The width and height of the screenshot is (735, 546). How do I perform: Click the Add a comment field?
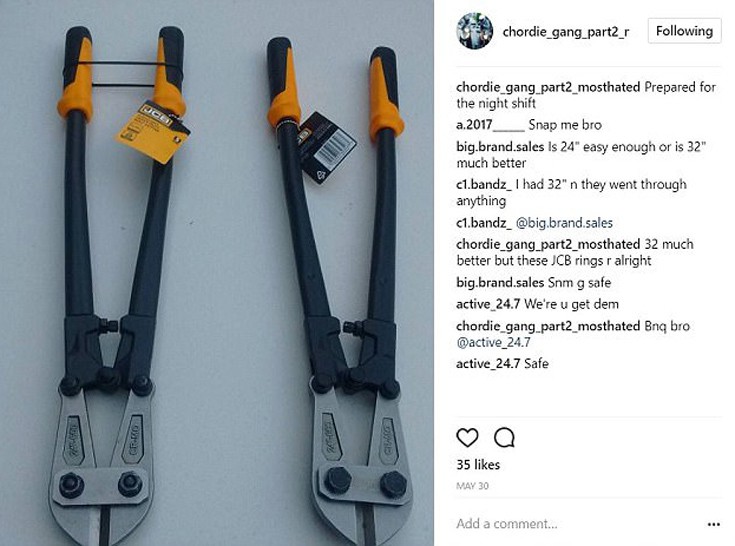[577, 524]
